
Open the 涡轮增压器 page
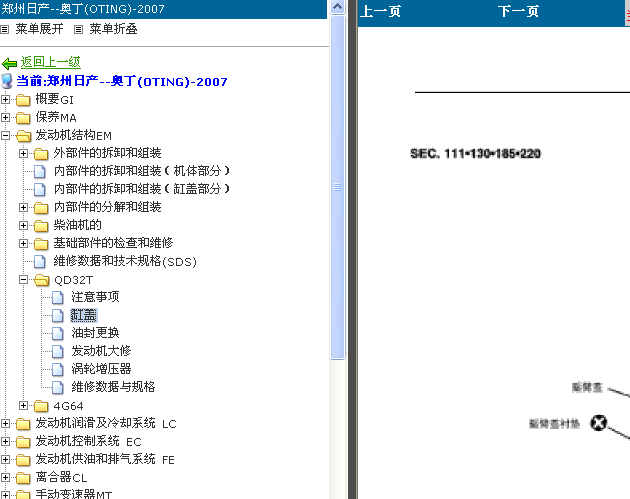(101, 369)
